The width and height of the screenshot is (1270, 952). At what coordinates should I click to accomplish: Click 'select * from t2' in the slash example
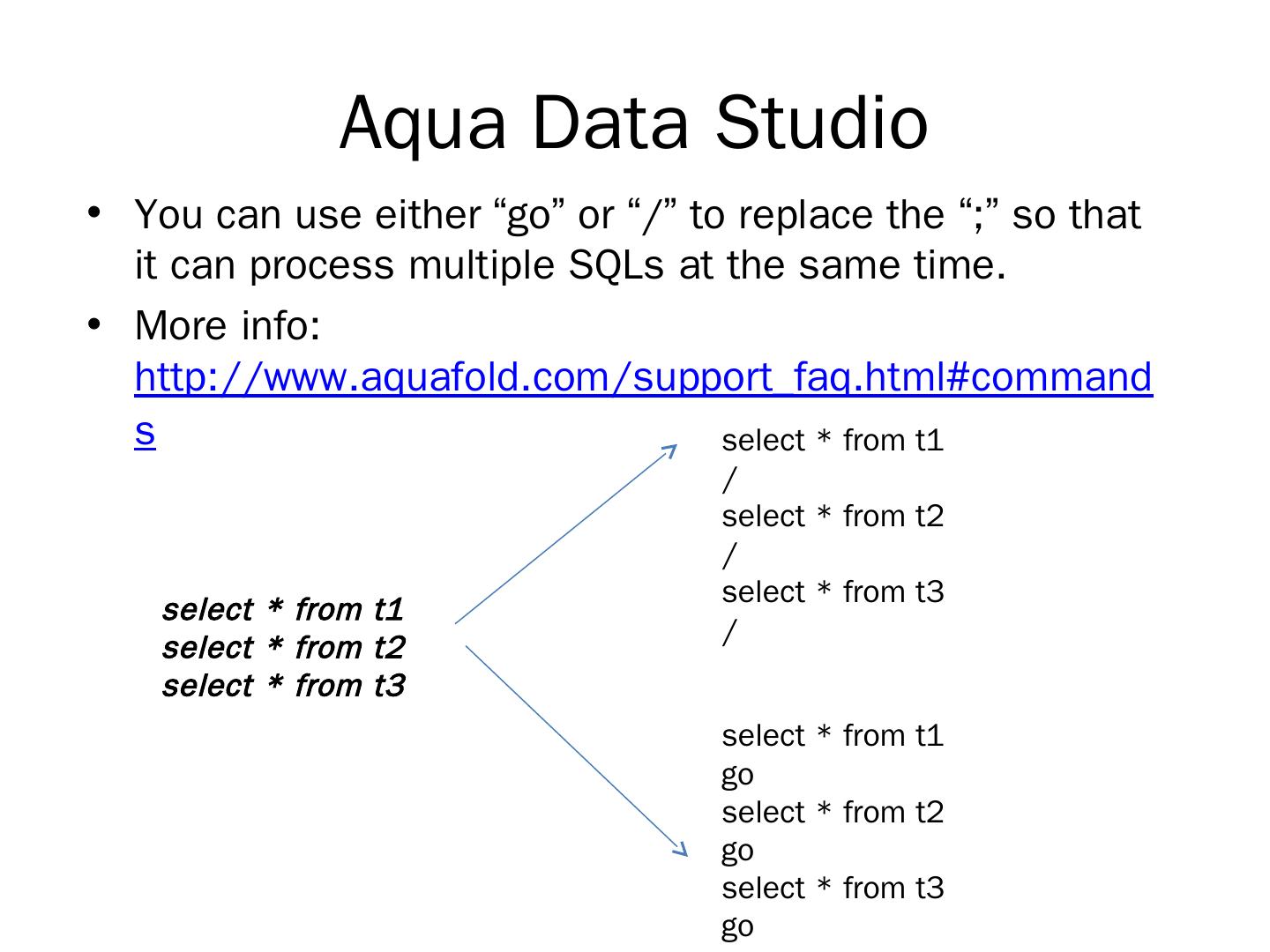click(x=833, y=517)
